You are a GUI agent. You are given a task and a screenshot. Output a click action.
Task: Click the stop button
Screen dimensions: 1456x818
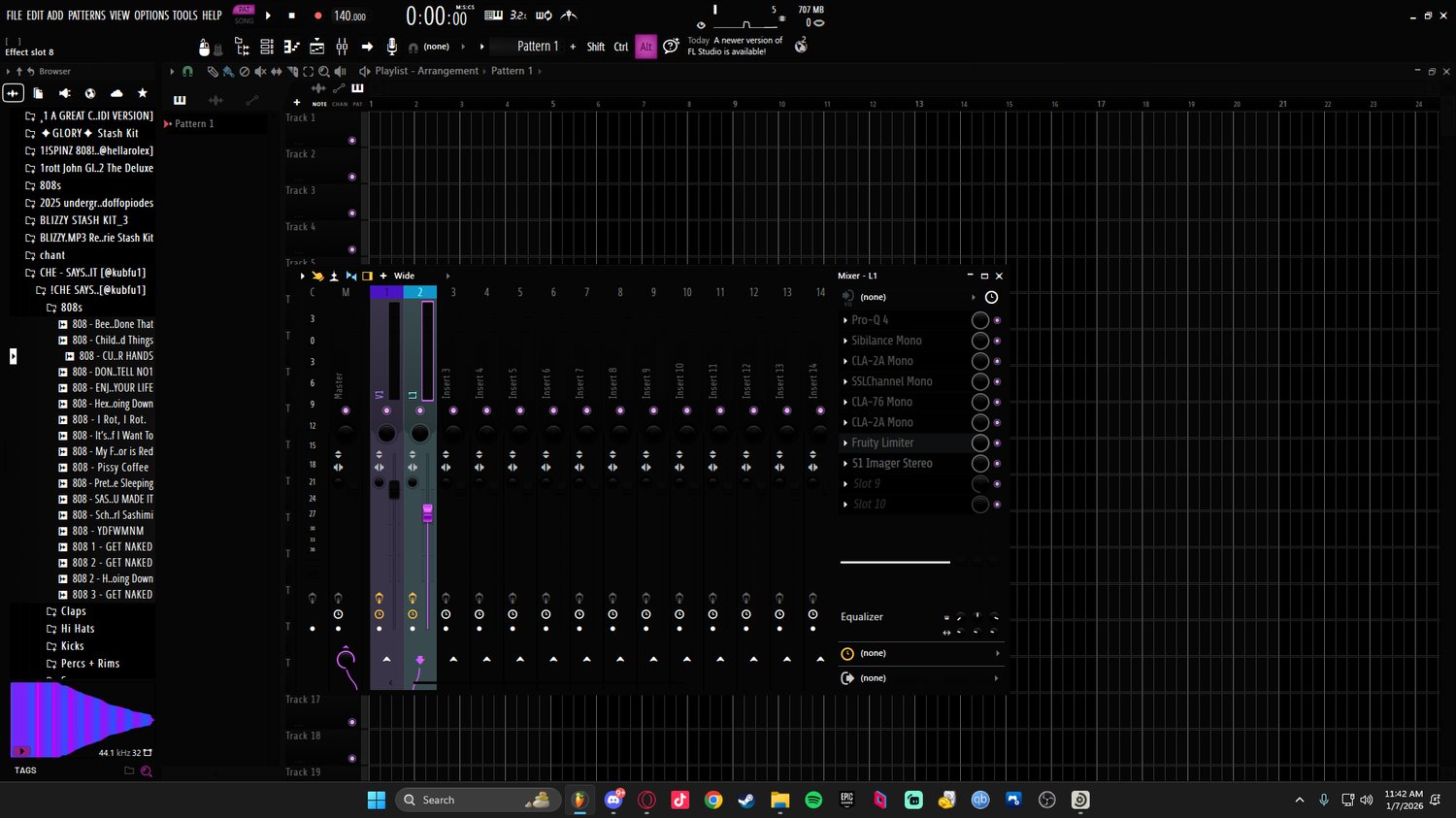(292, 16)
